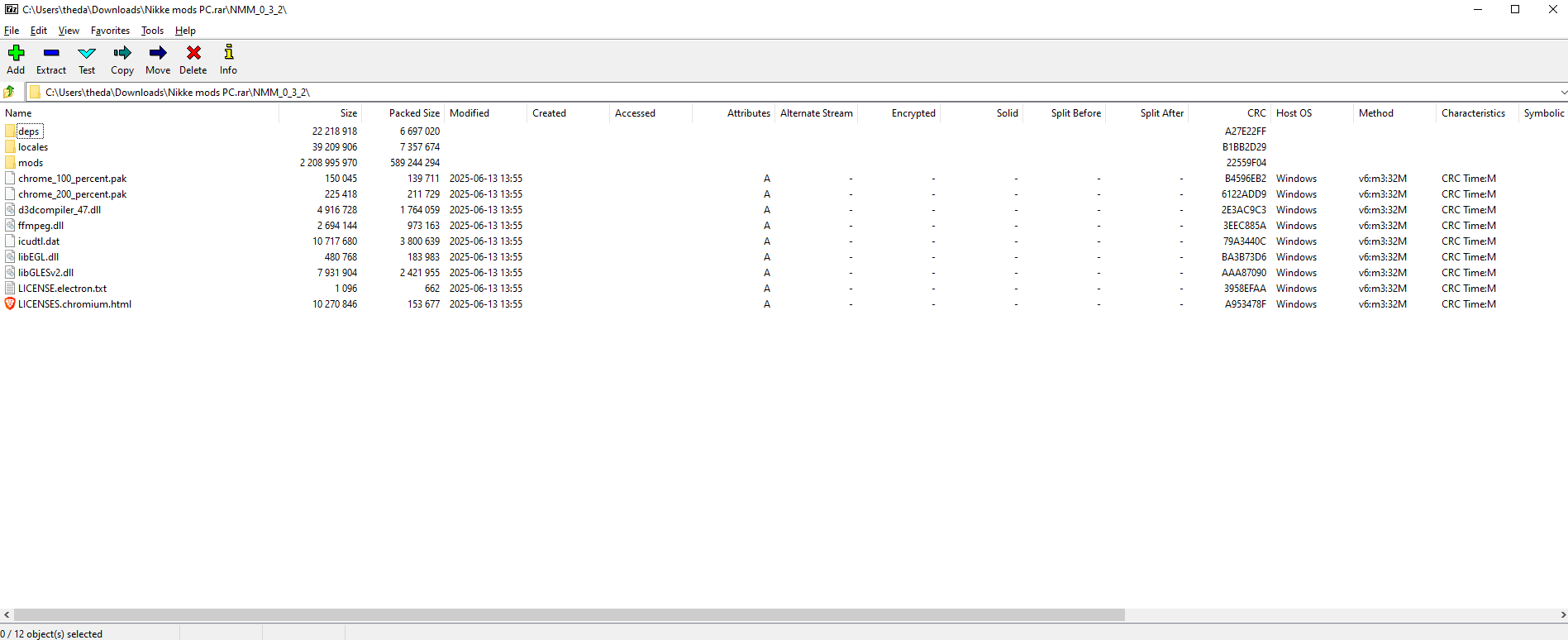Click the icudtl.dat file icon
Viewport: 1568px width, 640px height.
(10, 241)
